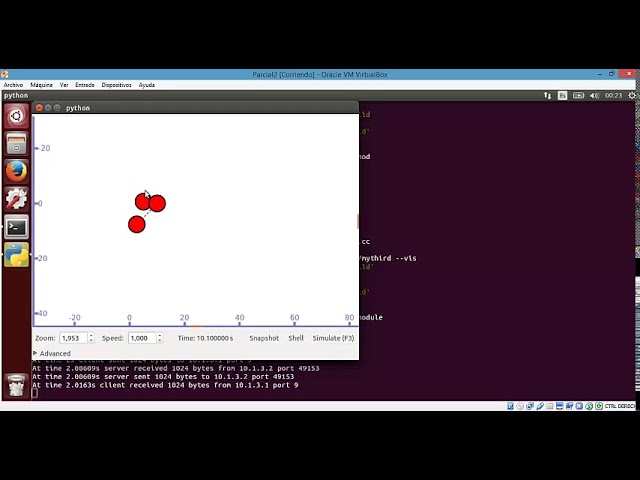Open the Ubuntu Dash home launcher icon
Screen dimensions: 640x480
(16, 116)
